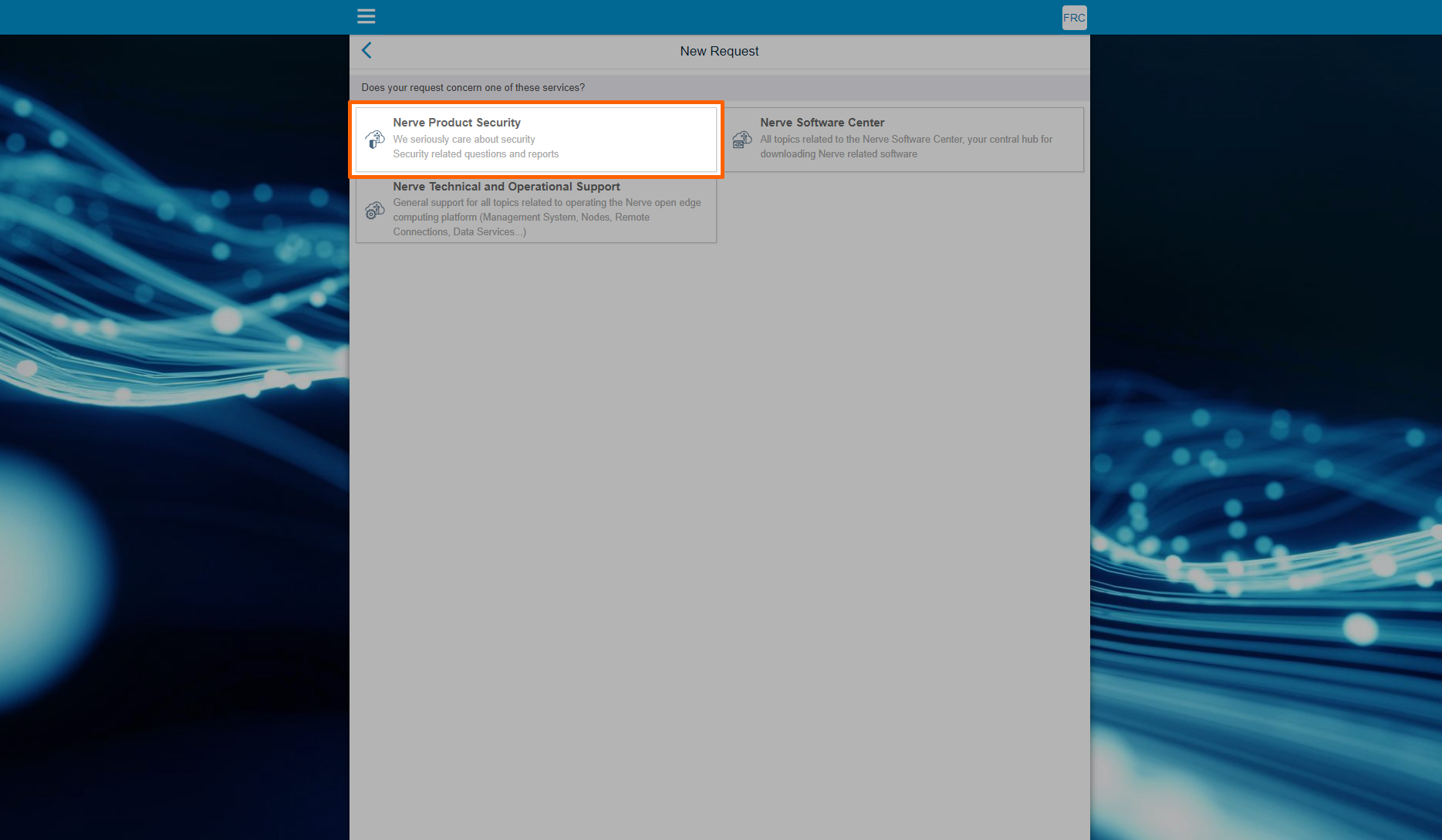Click the Nerve Software Center cloud icon

point(741,140)
